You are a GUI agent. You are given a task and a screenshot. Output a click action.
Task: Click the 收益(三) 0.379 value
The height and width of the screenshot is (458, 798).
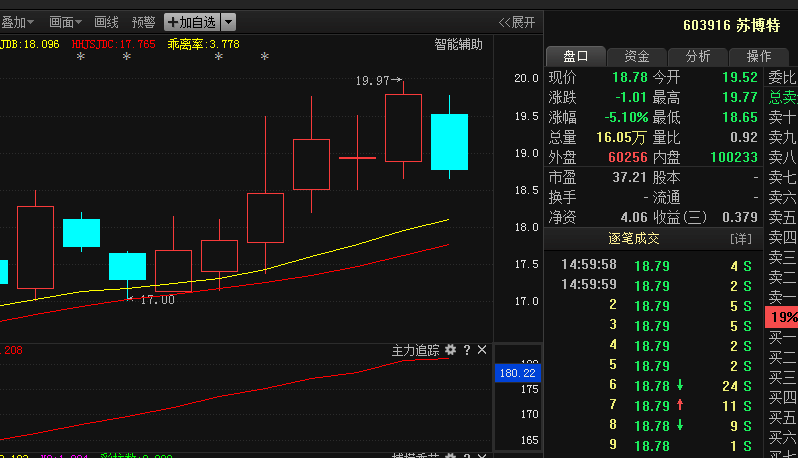(740, 217)
